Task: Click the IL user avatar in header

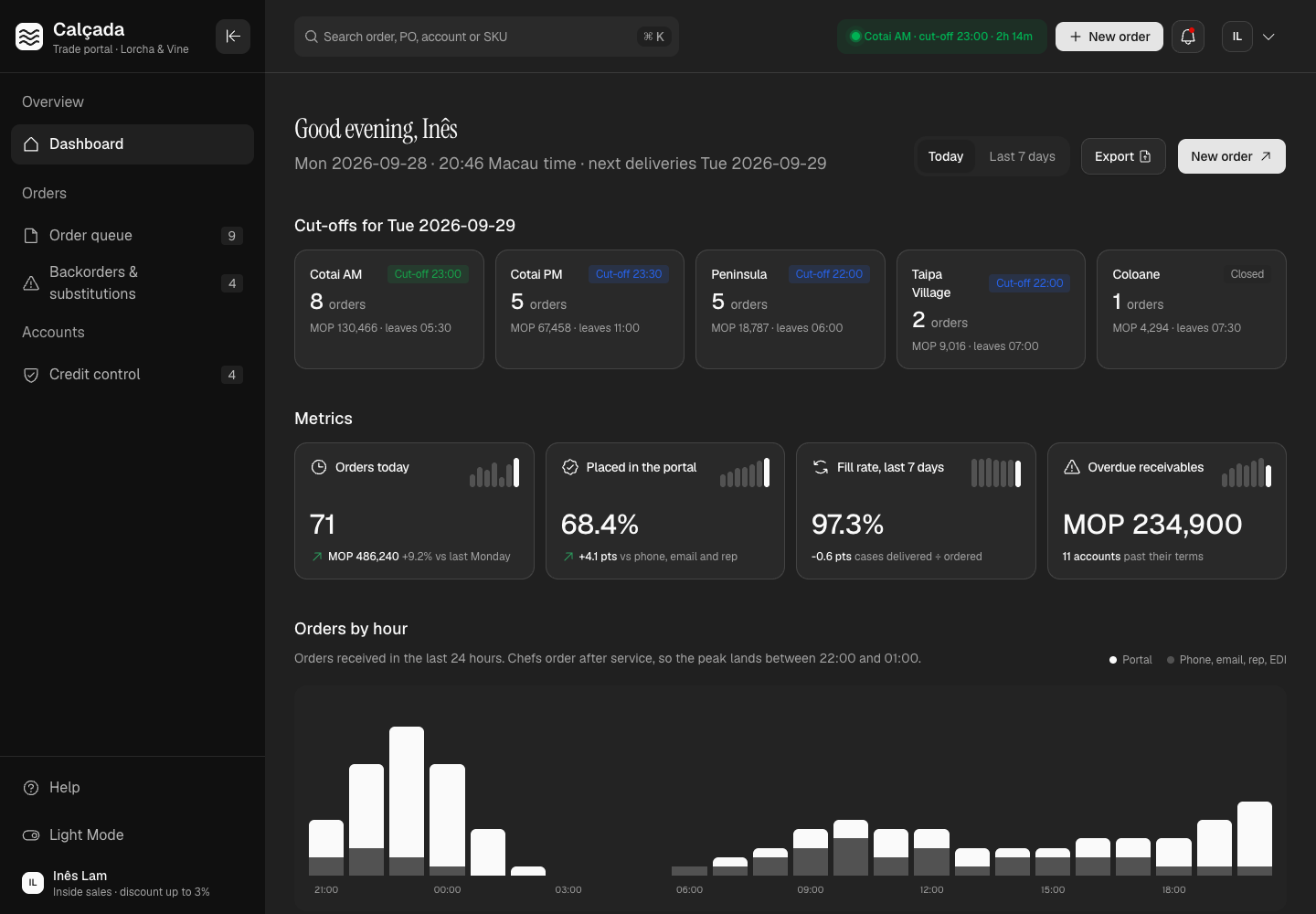Action: pos(1237,37)
